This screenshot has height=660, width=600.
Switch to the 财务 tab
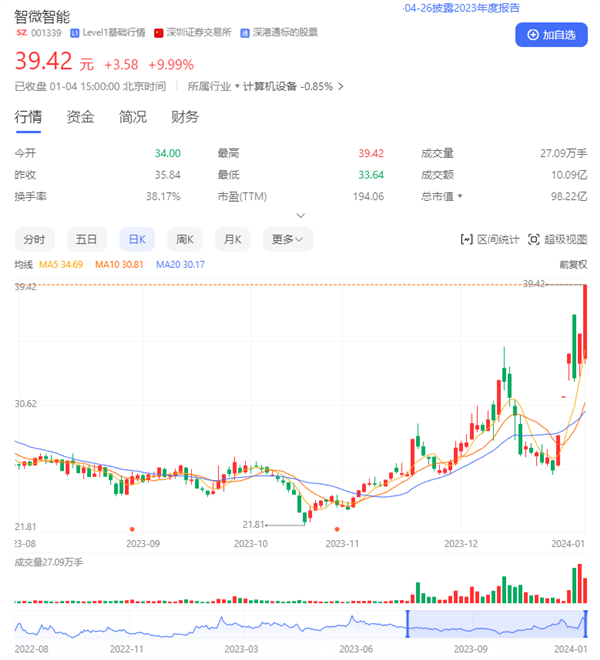click(185, 117)
